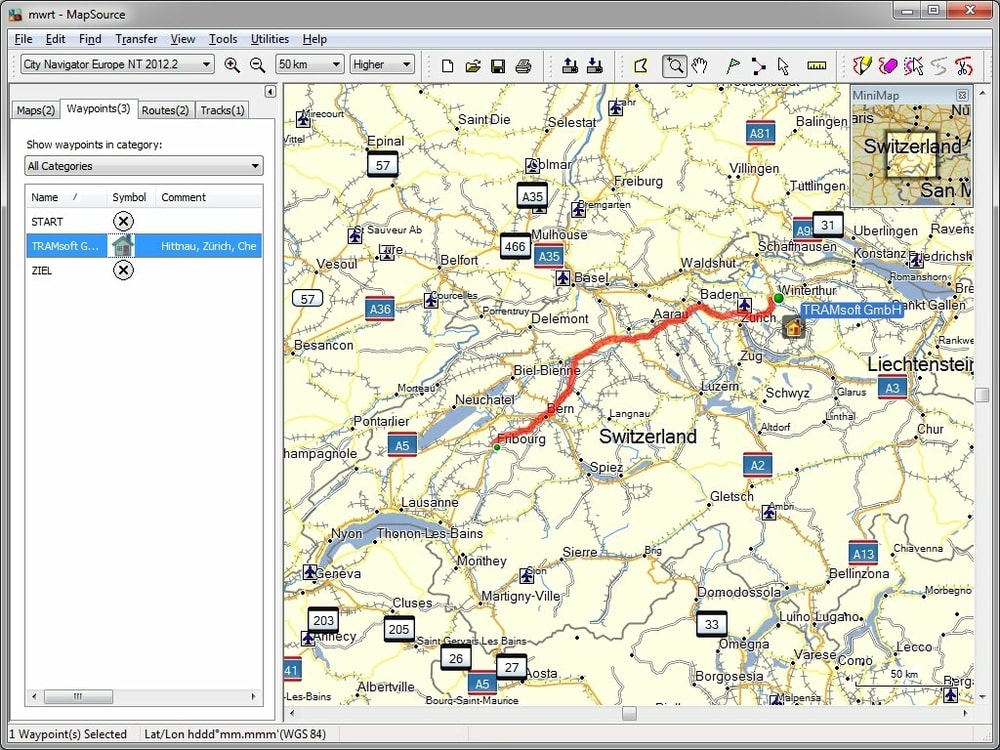Click the Zoom In magnifier icon

click(x=233, y=63)
